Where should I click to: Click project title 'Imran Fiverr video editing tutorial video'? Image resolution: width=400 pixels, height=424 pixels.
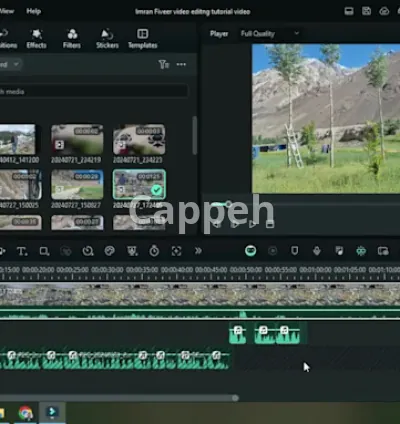[x=193, y=12]
